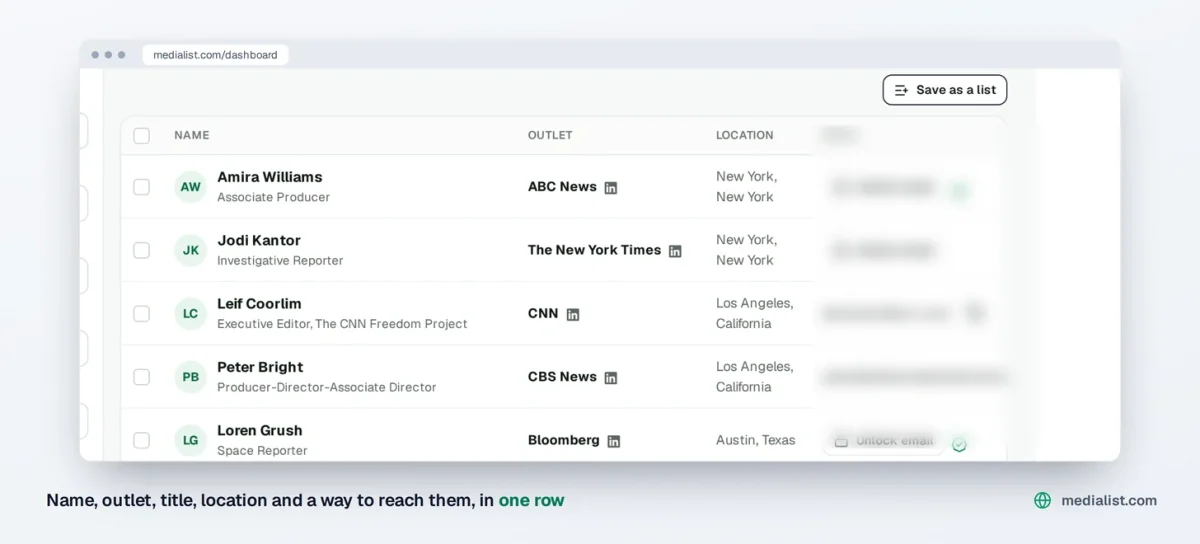This screenshot has width=1200, height=544.
Task: Click the Unlock email button for Loren Grush
Action: coord(884,441)
